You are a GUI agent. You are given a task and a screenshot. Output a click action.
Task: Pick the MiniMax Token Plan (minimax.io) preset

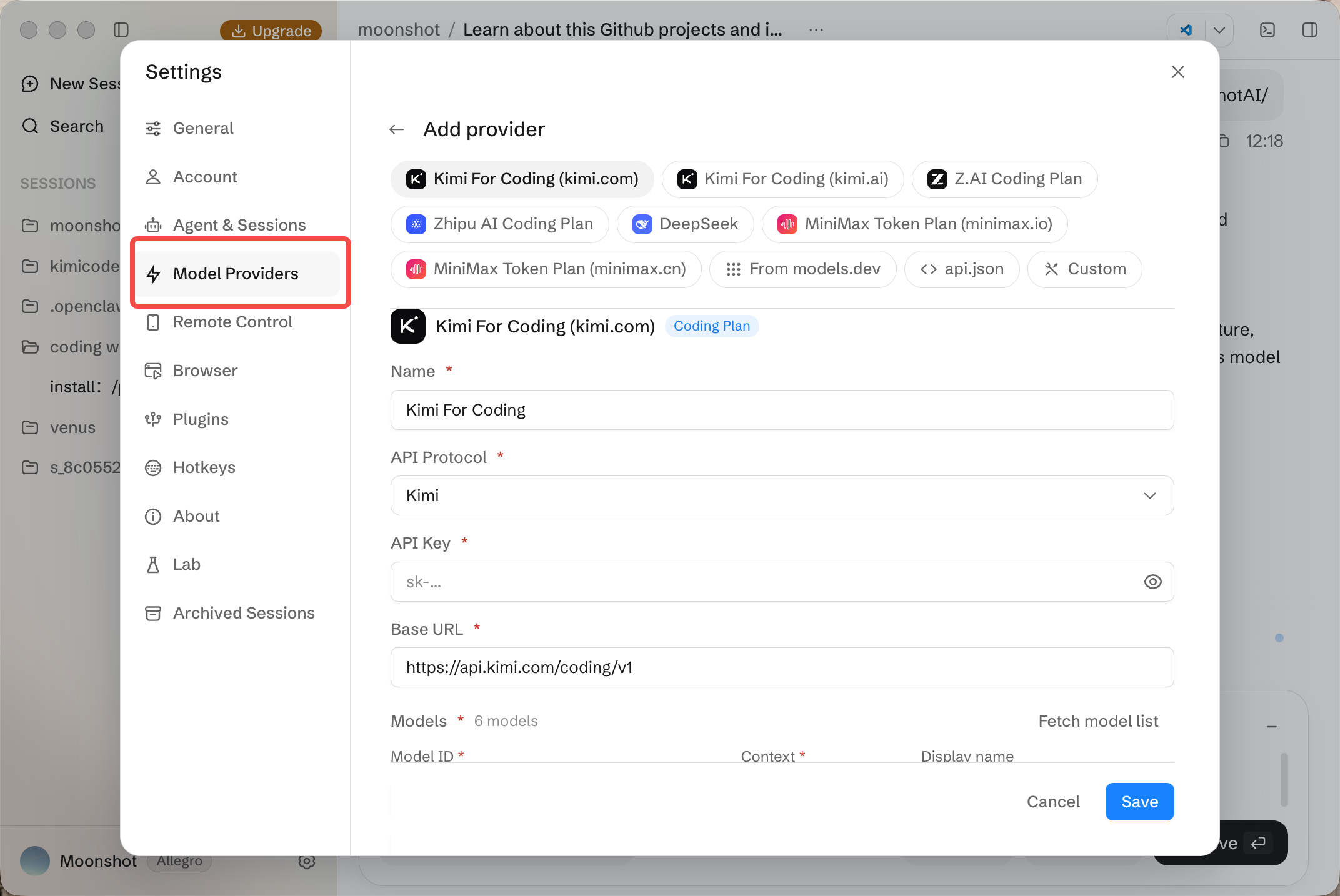914,224
